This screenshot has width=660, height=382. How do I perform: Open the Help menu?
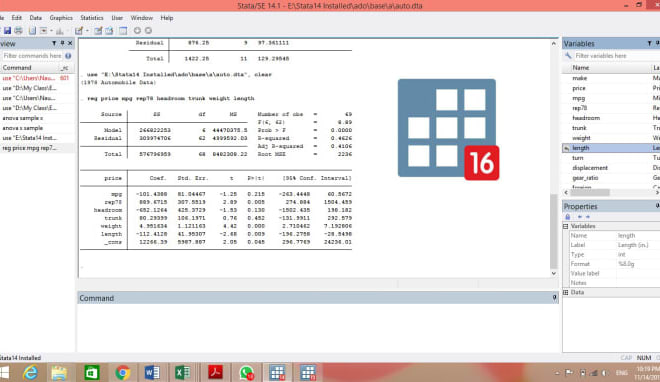pos(167,18)
